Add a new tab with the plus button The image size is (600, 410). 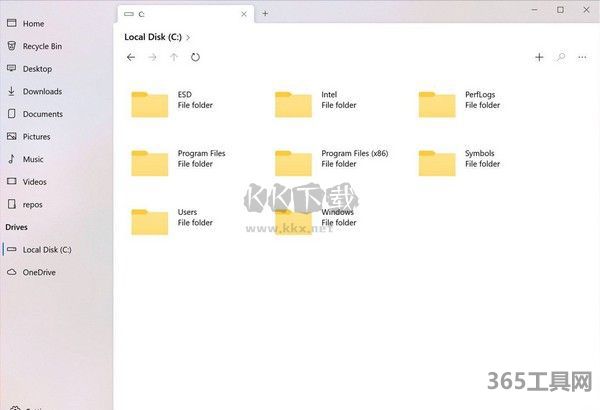[x=265, y=14]
